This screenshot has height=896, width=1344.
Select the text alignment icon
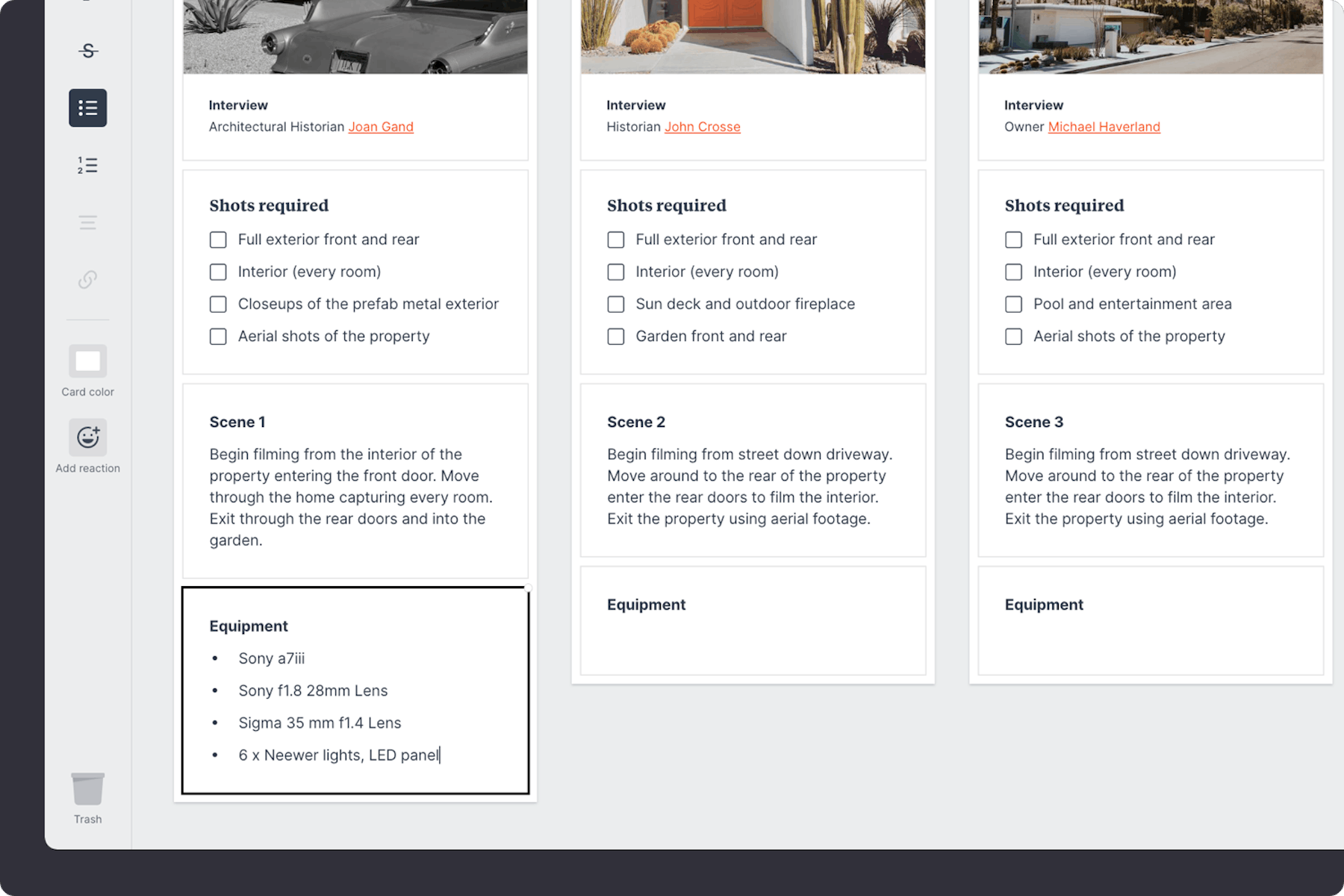(87, 222)
